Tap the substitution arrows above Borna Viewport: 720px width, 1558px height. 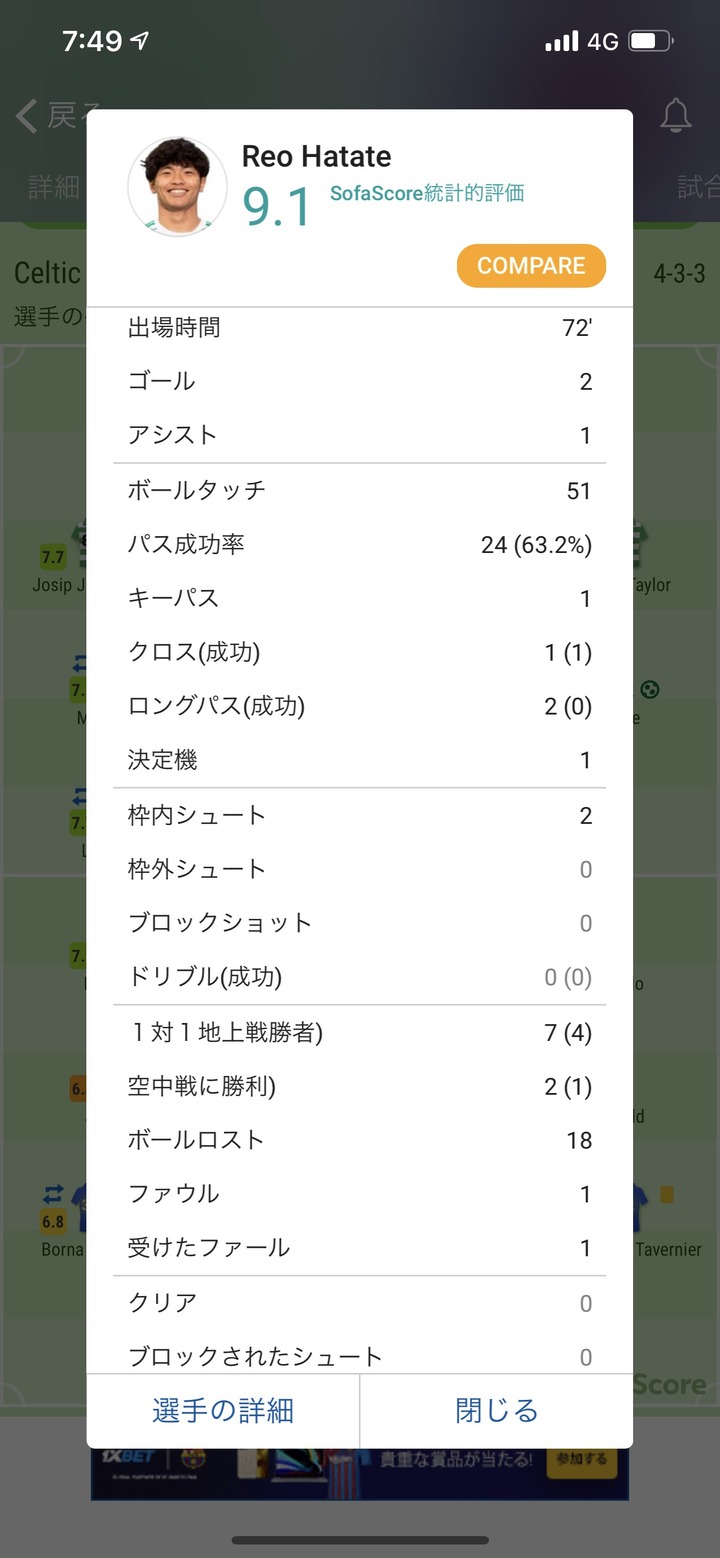coord(53,1194)
